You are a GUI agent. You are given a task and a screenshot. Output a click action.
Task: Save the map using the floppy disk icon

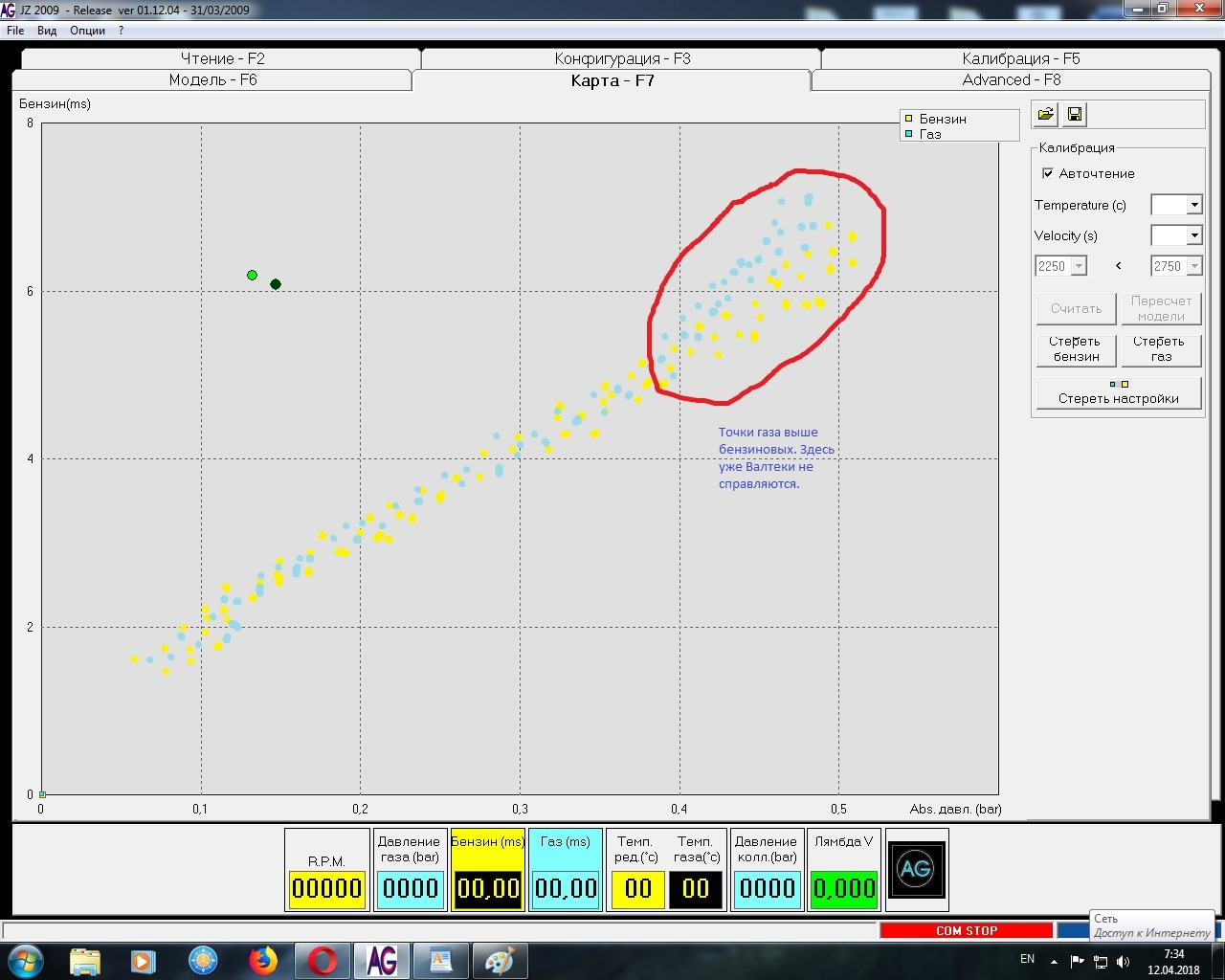[x=1075, y=115]
